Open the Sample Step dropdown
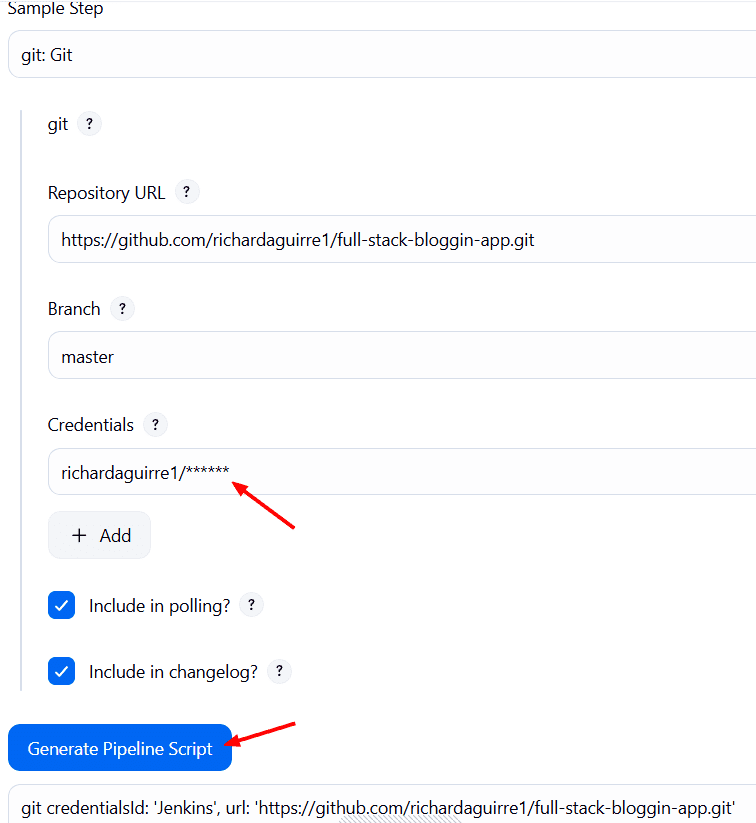Image resolution: width=756 pixels, height=823 pixels. (382, 55)
